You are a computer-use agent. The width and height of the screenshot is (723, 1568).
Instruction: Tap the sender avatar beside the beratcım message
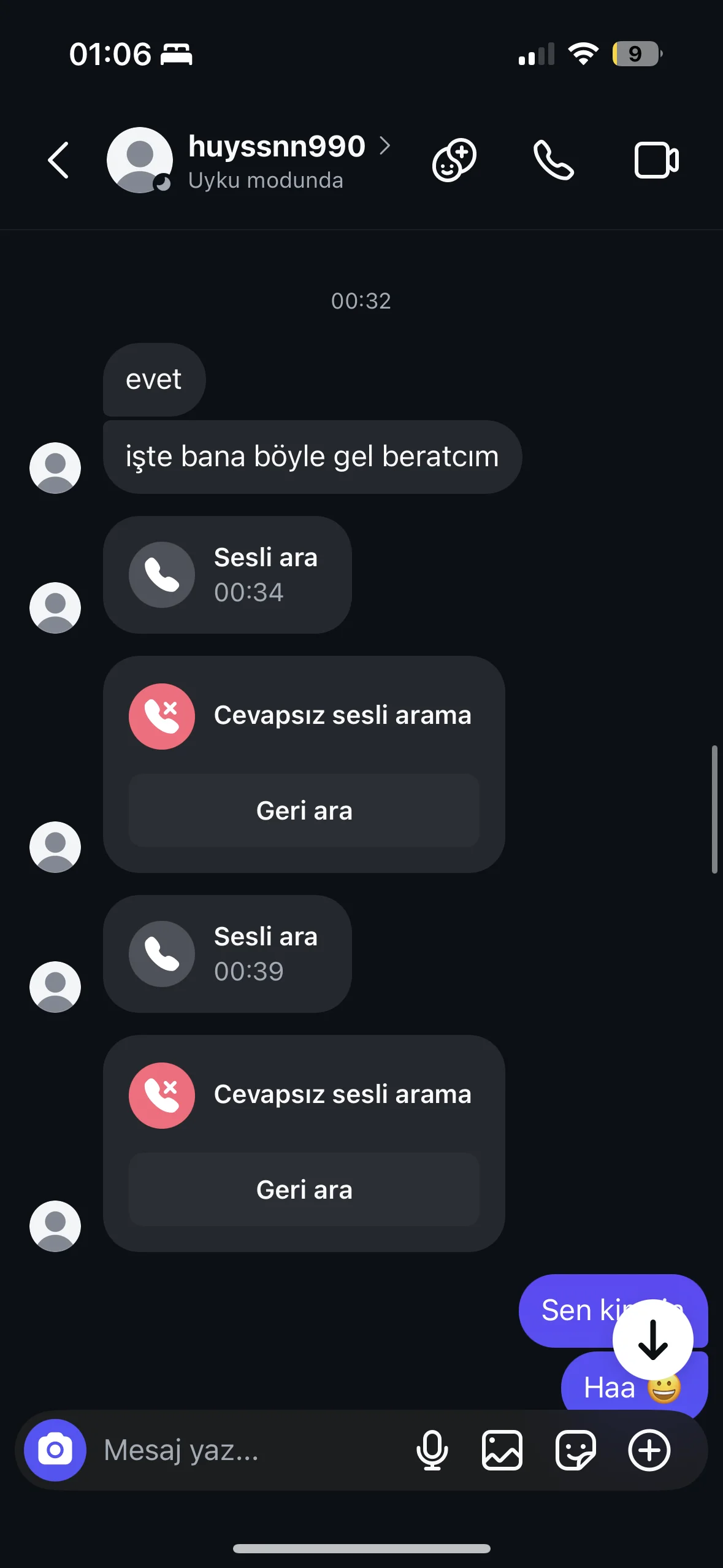[x=55, y=468]
